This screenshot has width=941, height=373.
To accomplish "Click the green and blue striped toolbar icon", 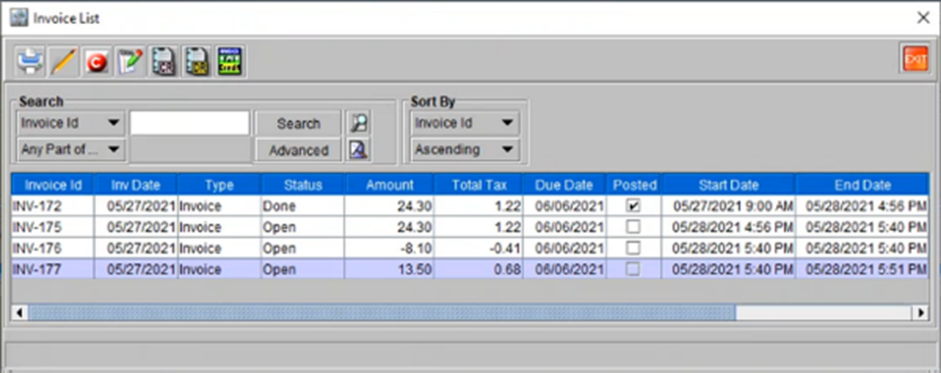I will point(230,61).
